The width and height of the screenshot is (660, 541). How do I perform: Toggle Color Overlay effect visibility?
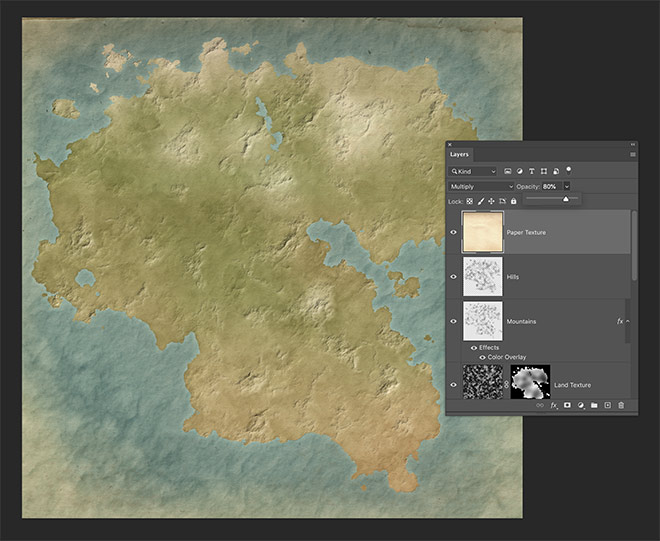[x=481, y=357]
